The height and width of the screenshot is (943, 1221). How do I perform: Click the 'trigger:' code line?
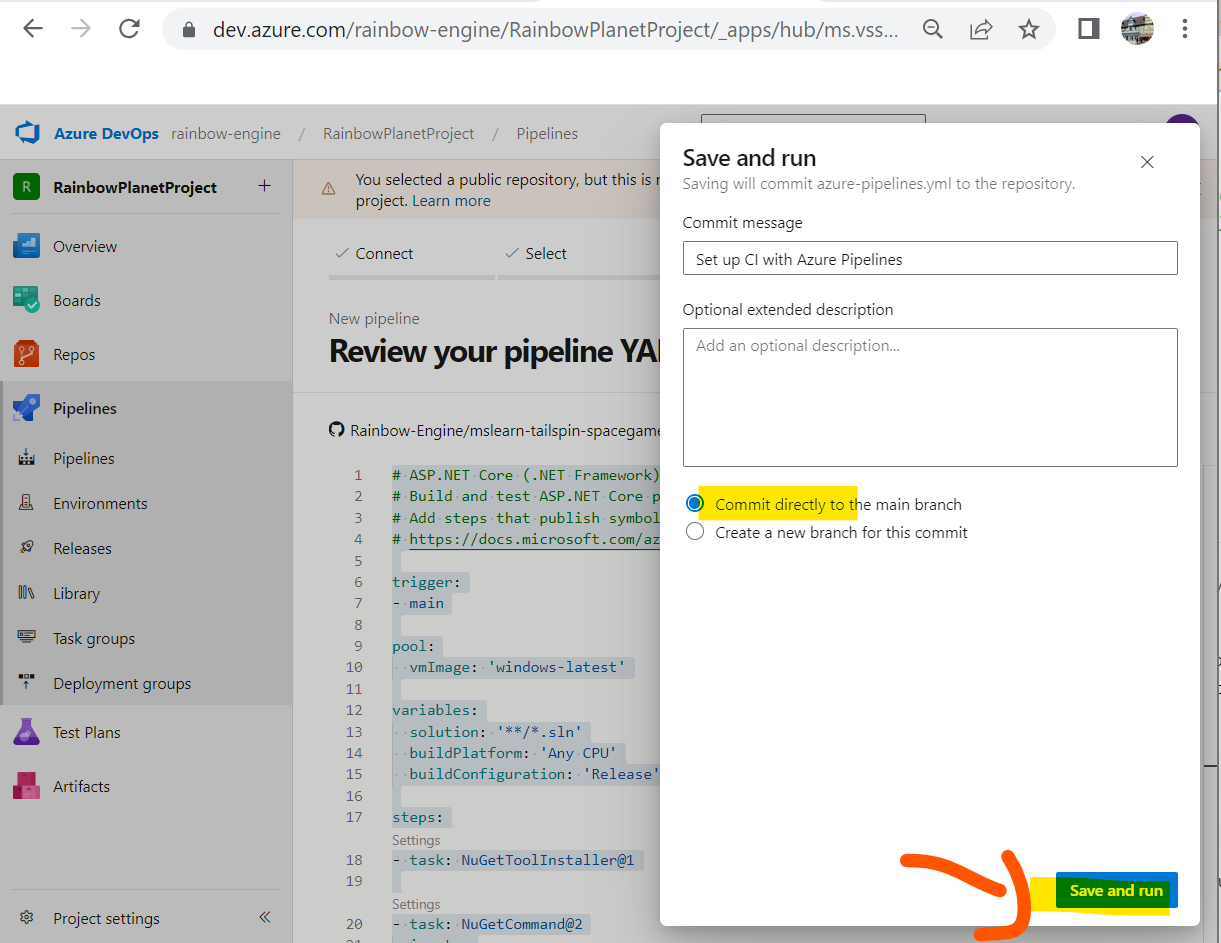427,582
